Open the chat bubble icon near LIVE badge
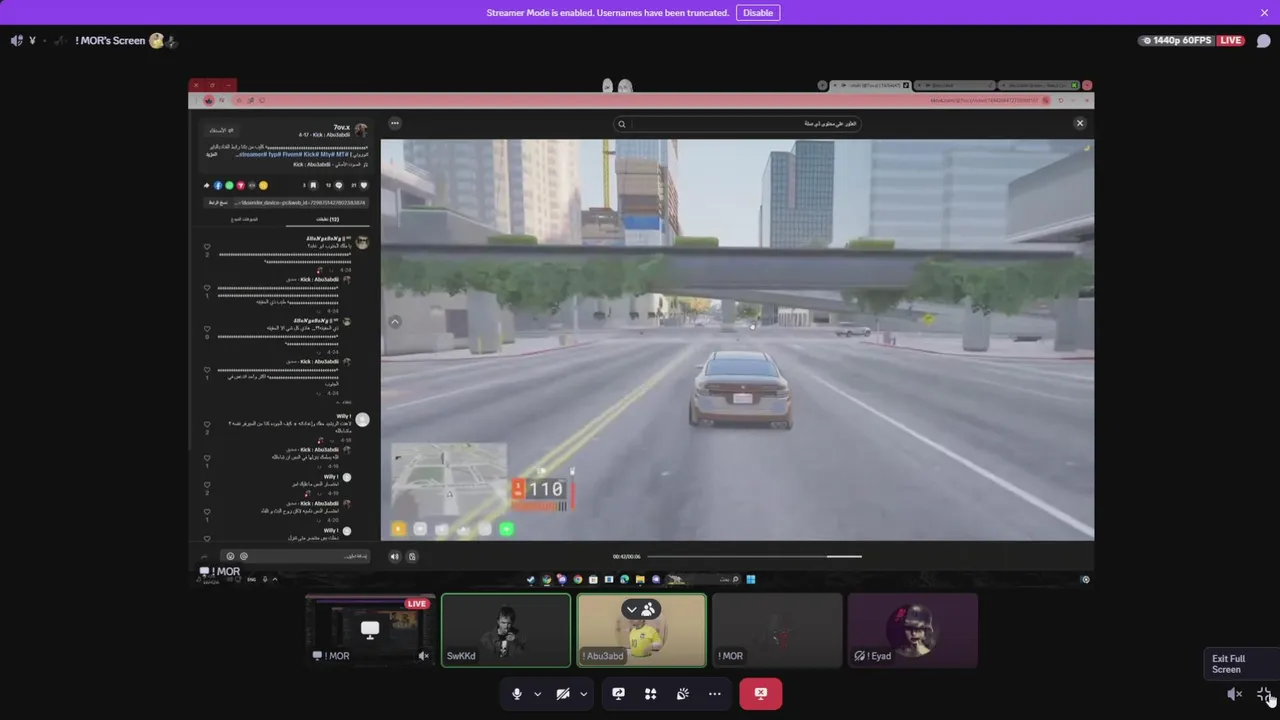 pos(1263,41)
